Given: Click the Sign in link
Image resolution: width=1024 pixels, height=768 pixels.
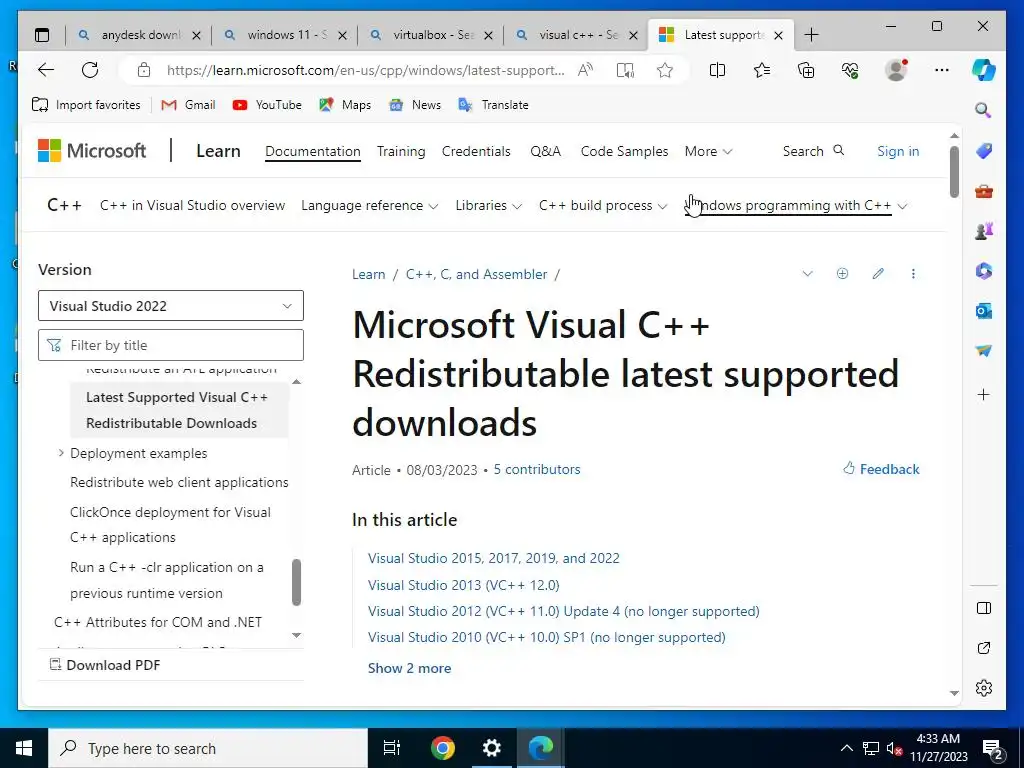Looking at the screenshot, I should (x=898, y=152).
